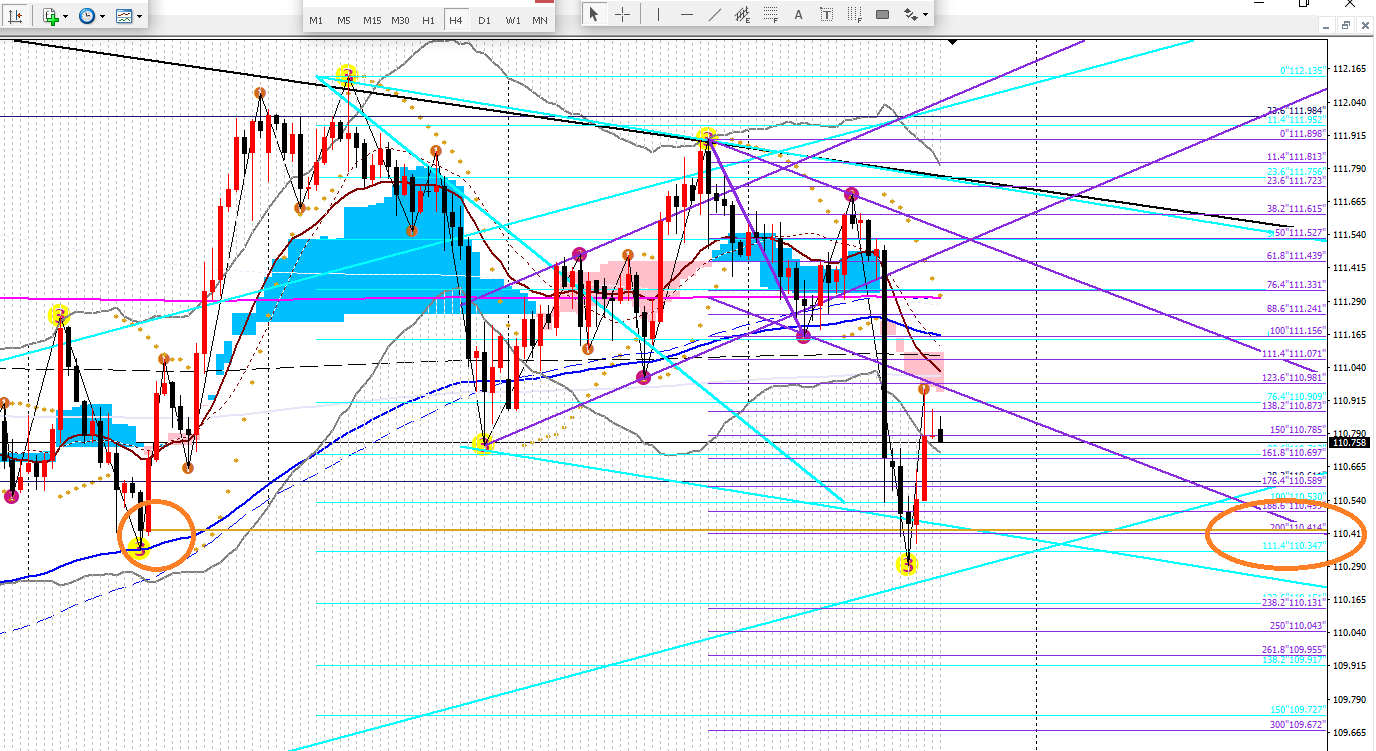
Task: Select the equidistant channel tool
Action: [x=743, y=15]
